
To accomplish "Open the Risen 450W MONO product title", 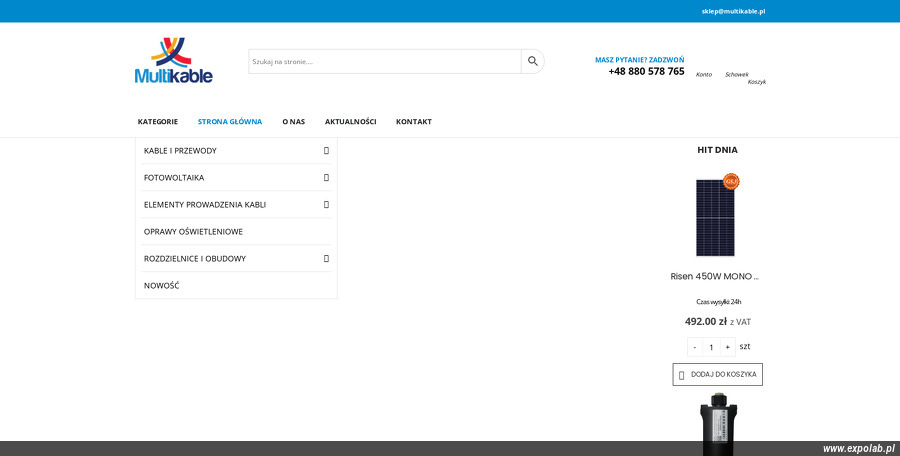I will (x=715, y=276).
